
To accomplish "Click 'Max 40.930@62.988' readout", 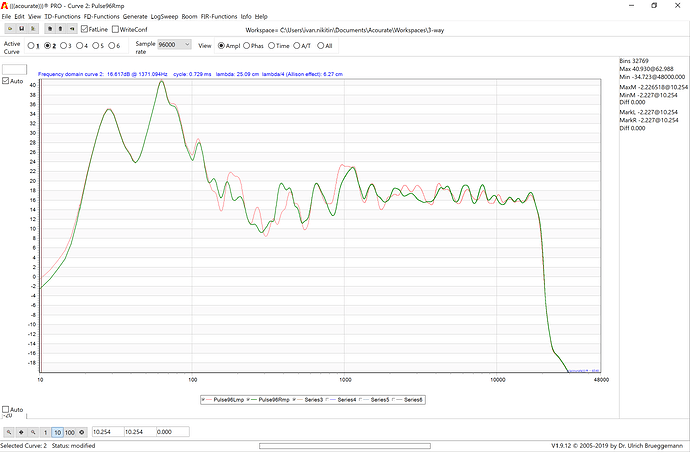I will coord(646,69).
